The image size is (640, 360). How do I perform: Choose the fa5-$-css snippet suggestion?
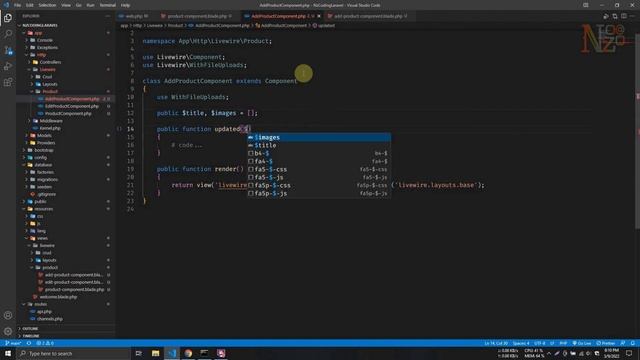click(x=319, y=169)
